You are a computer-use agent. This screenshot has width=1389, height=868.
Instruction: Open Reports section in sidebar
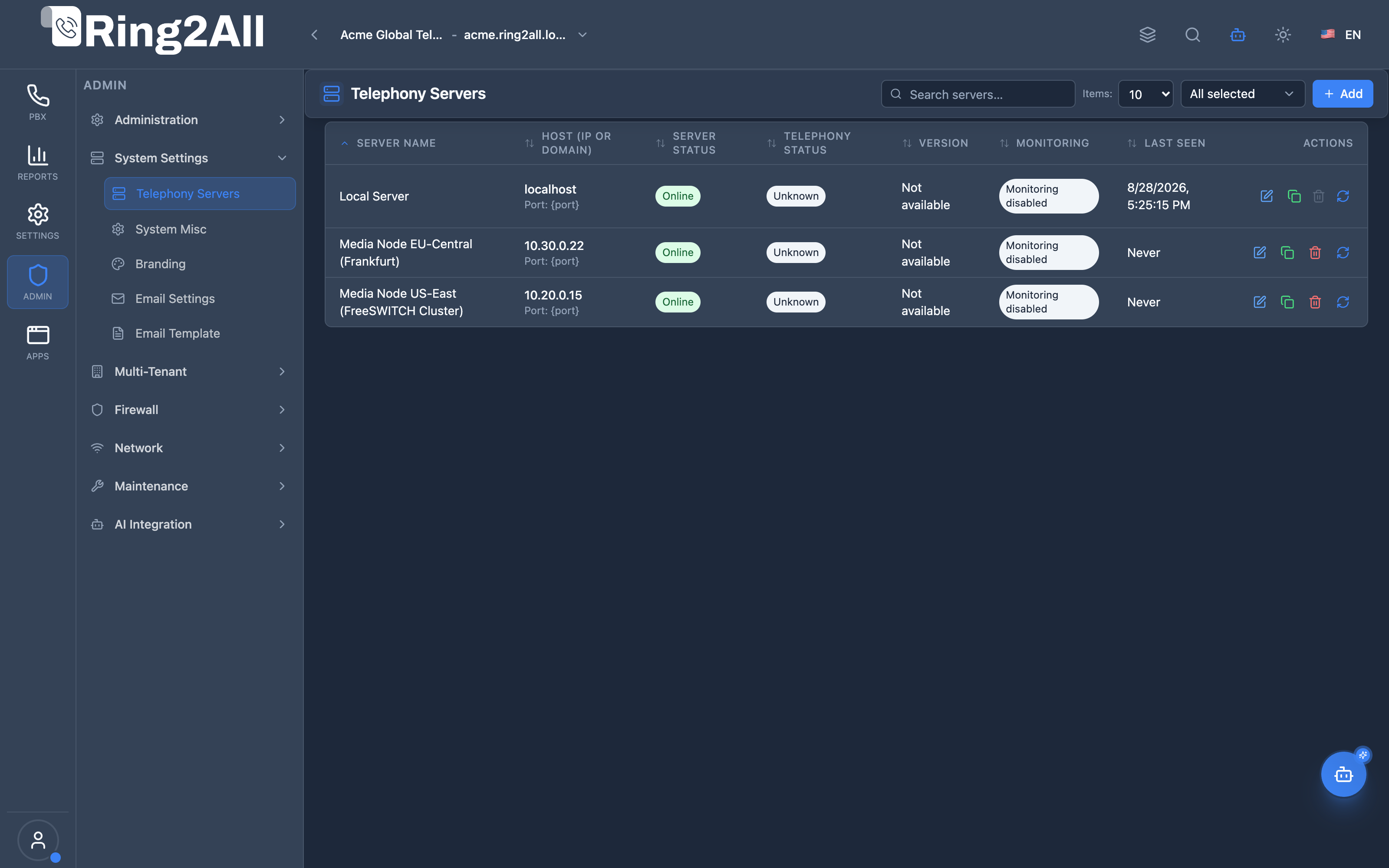tap(38, 163)
